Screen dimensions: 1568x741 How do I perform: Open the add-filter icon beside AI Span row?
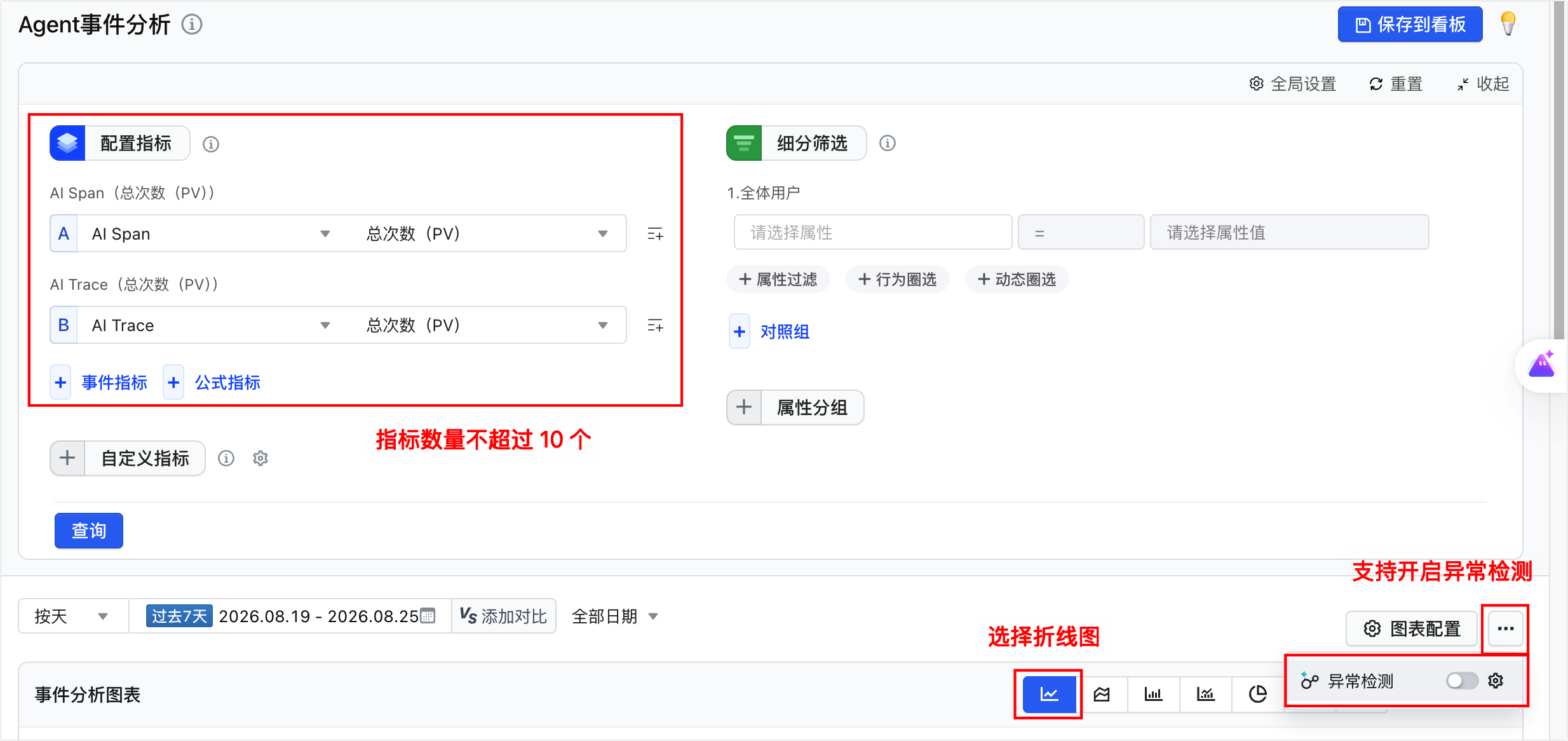point(655,234)
